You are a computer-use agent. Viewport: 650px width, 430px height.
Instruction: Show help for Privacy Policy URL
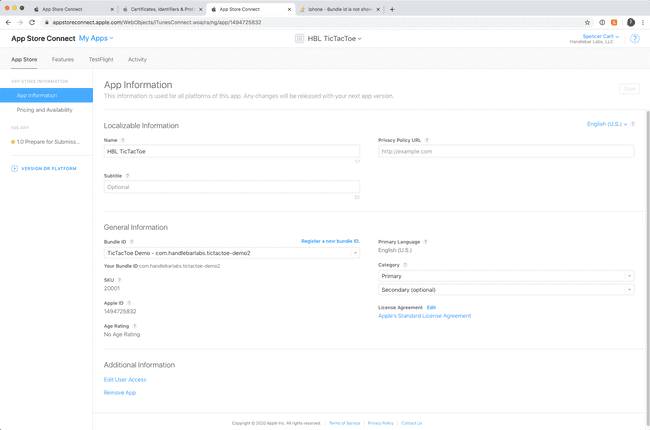coord(427,140)
